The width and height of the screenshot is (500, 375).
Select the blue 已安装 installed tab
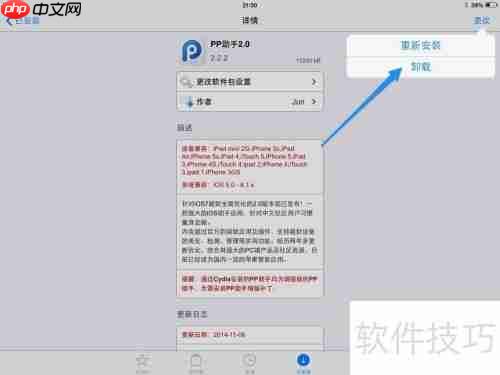click(303, 363)
